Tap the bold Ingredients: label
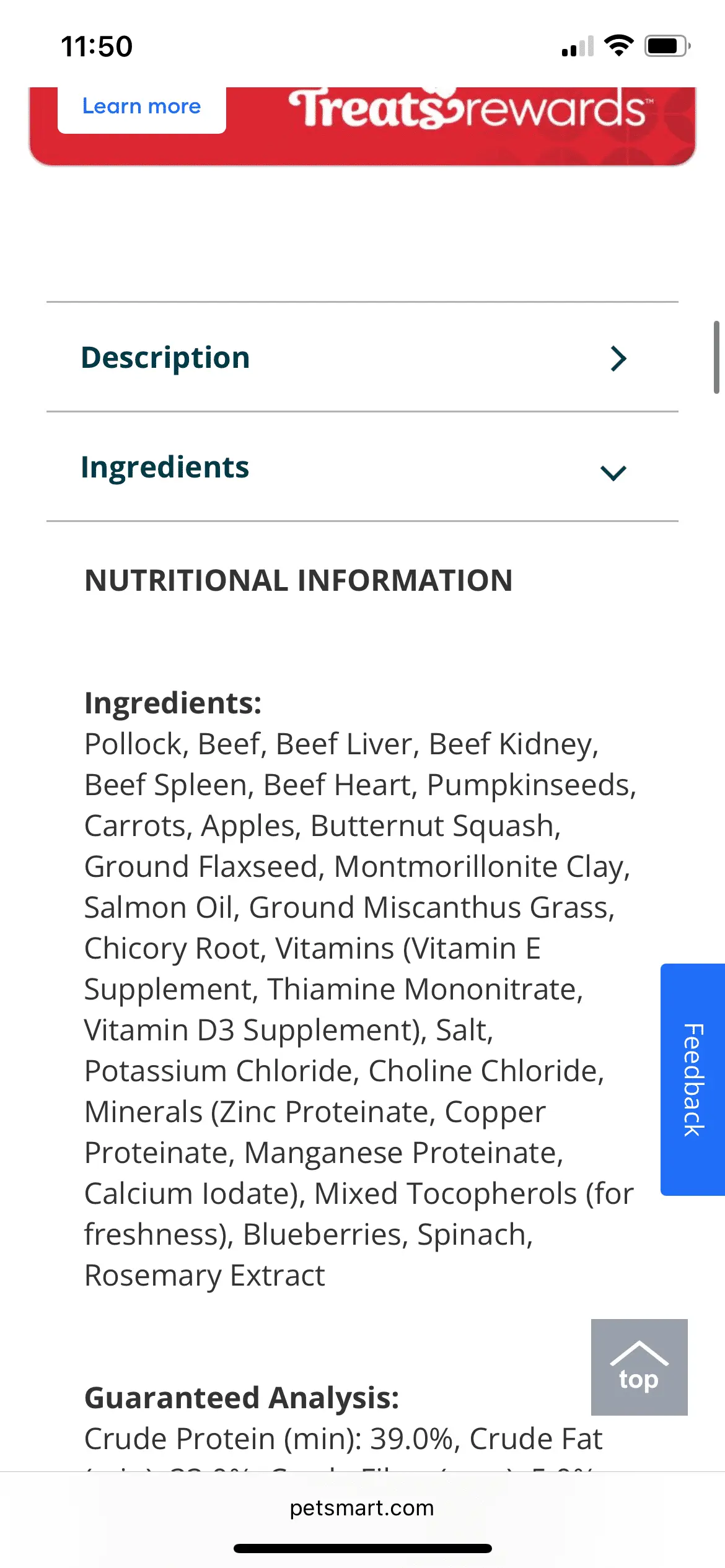The height and width of the screenshot is (1568, 725). point(173,703)
